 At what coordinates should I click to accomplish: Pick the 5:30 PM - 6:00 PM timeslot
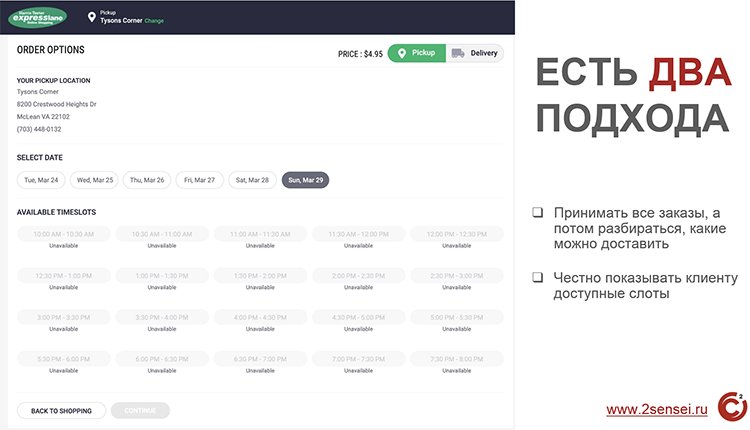tap(64, 359)
